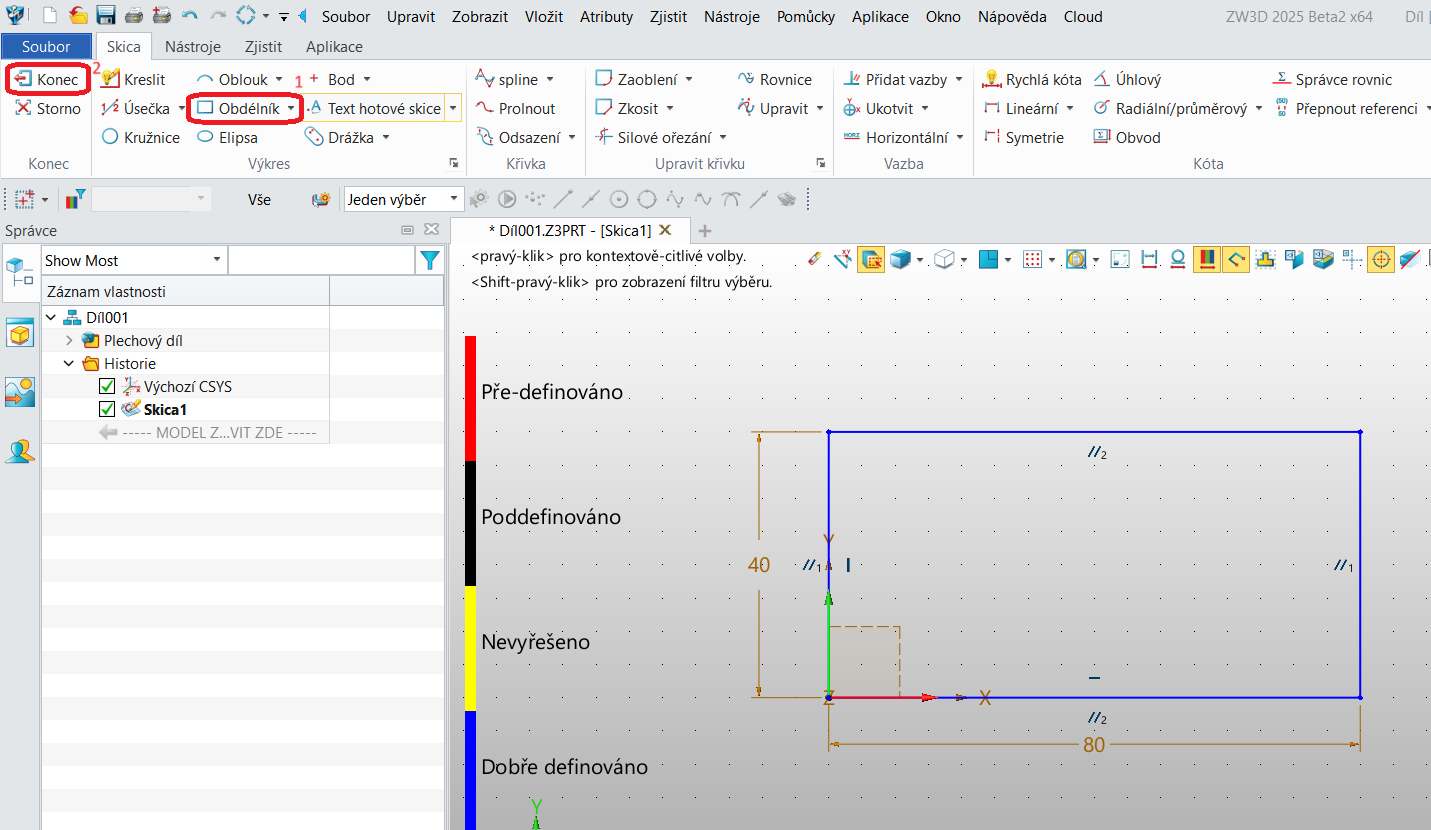Image resolution: width=1431 pixels, height=830 pixels.
Task: Click the Vše filter button
Action: 259,200
